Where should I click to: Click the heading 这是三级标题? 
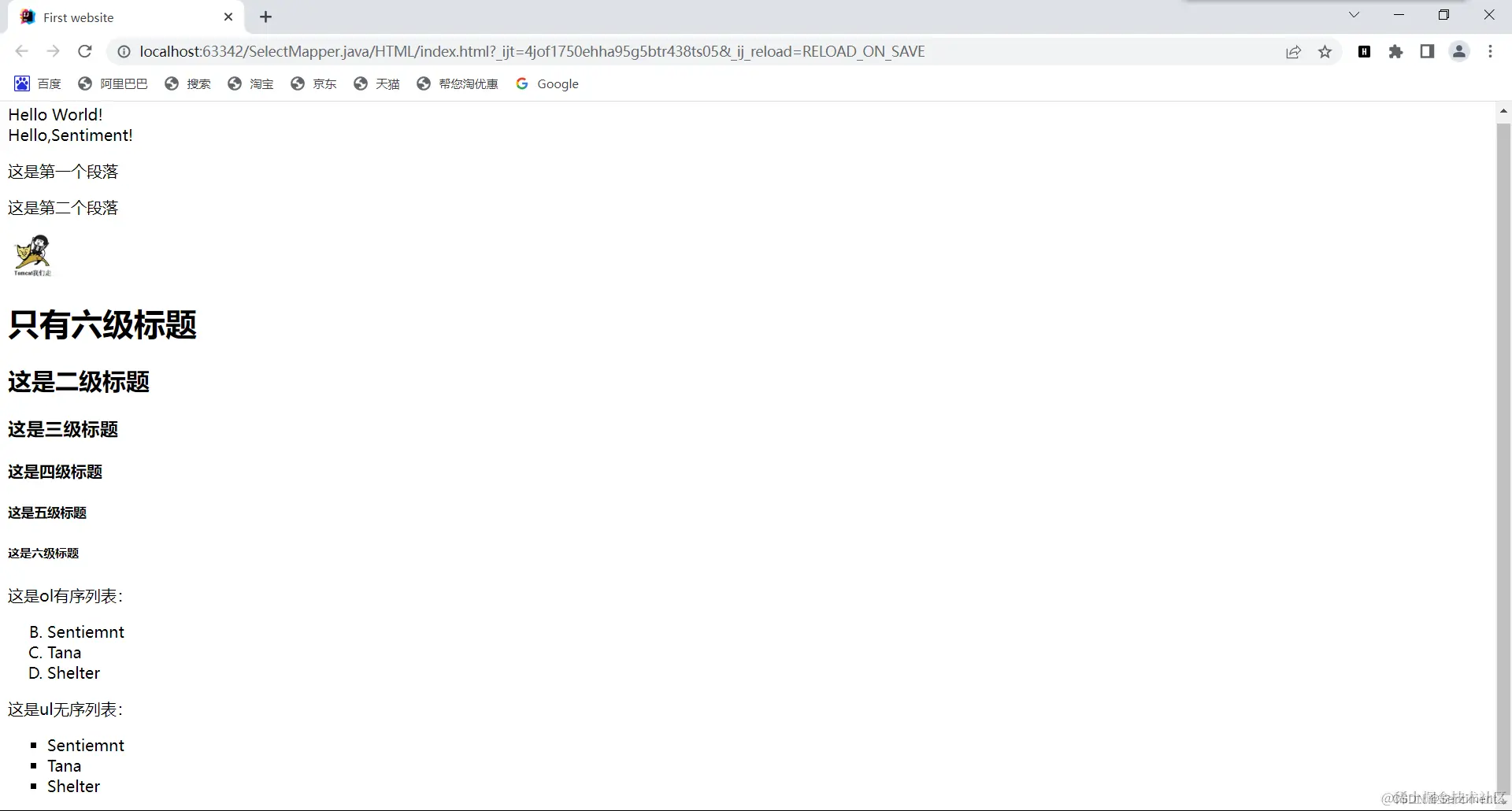[x=63, y=429]
